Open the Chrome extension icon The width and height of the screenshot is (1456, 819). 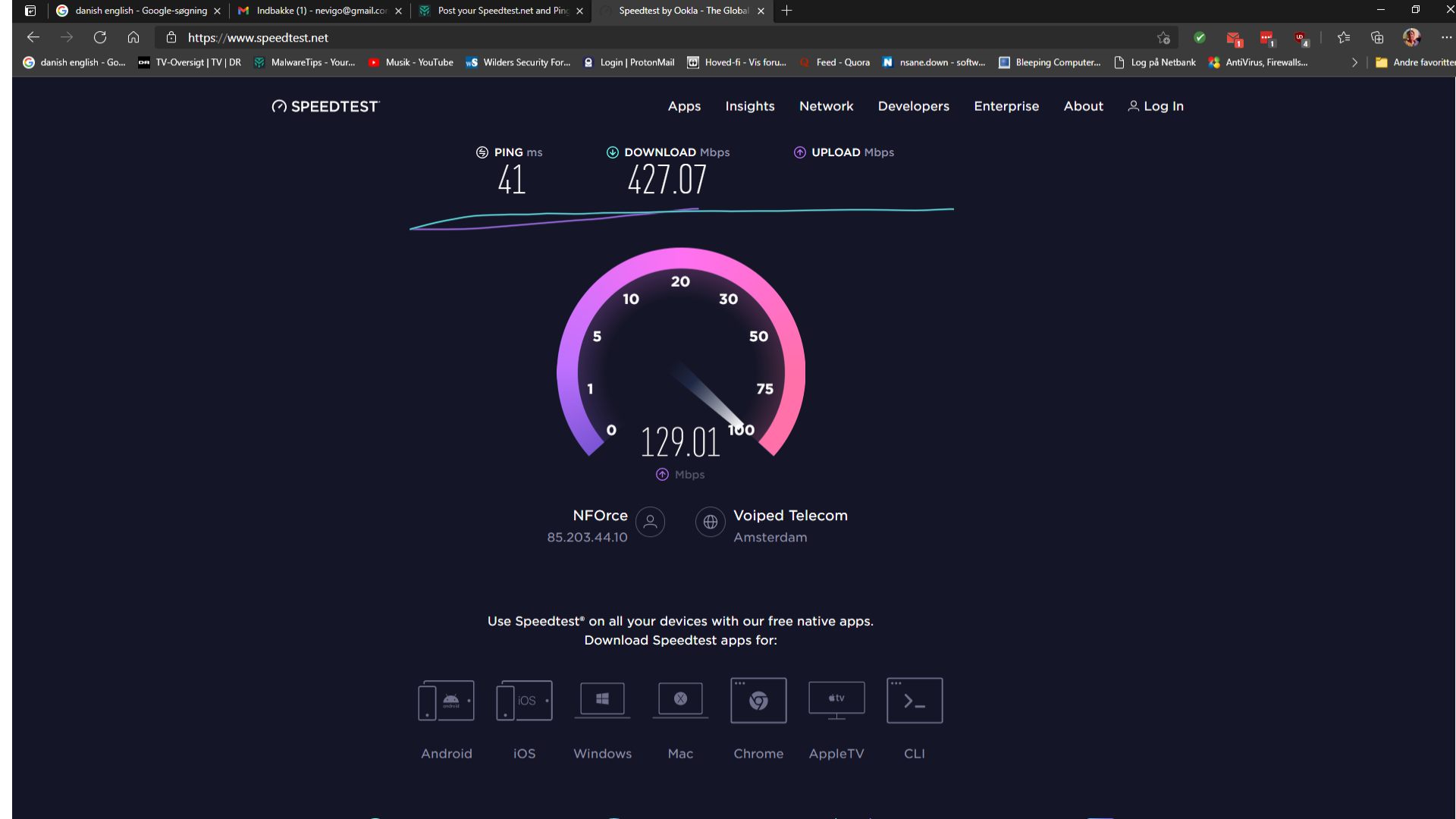pos(758,701)
